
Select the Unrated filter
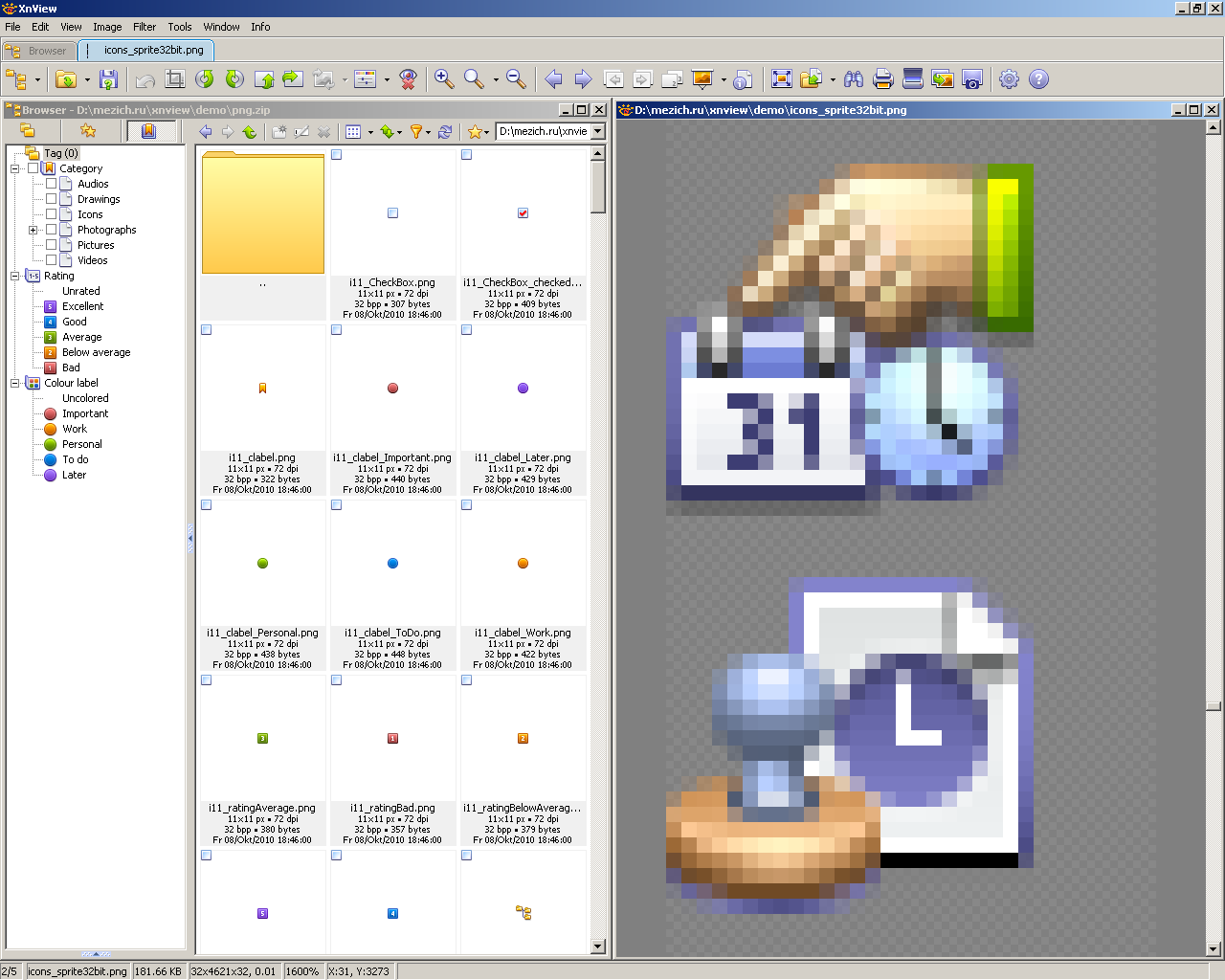pyautogui.click(x=81, y=291)
